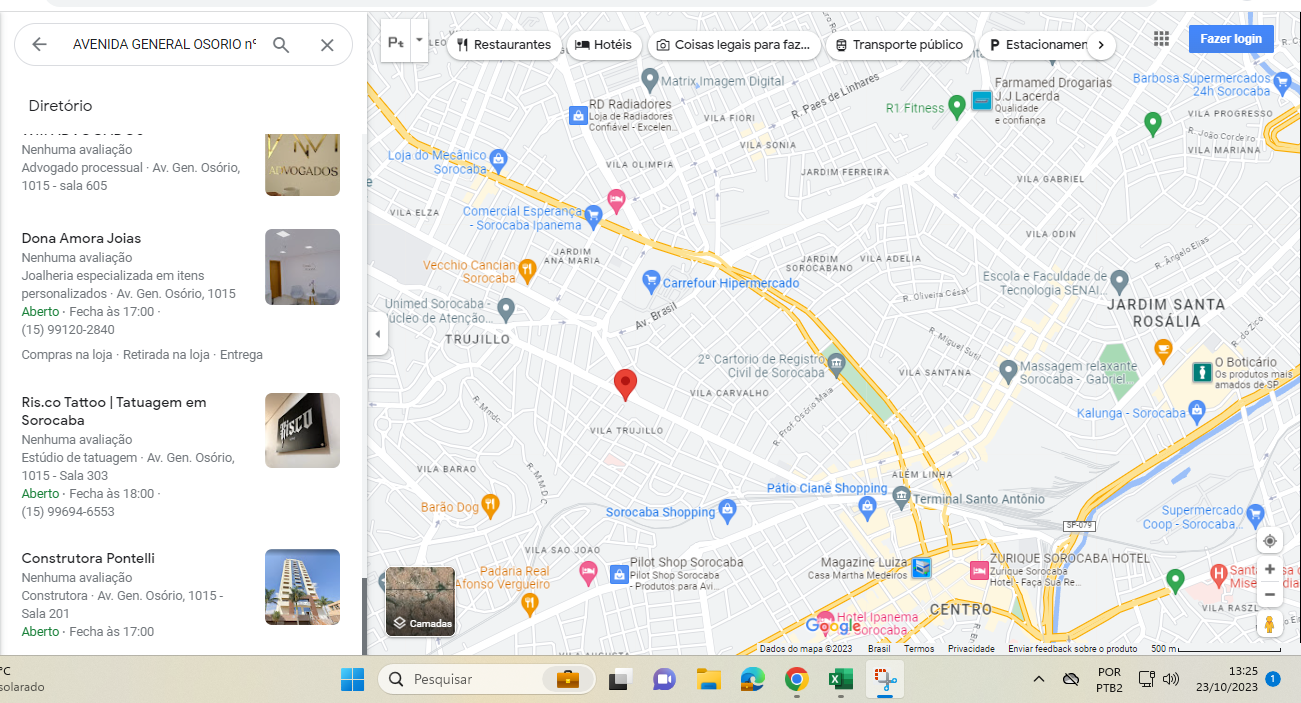Click the Sorocaba Shopping bag pin

click(728, 511)
